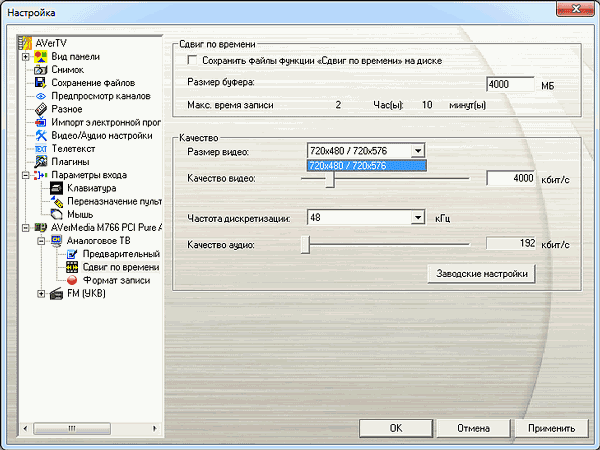Expand the Вид панели tree node
Image resolution: width=600 pixels, height=450 pixels.
(x=26, y=57)
